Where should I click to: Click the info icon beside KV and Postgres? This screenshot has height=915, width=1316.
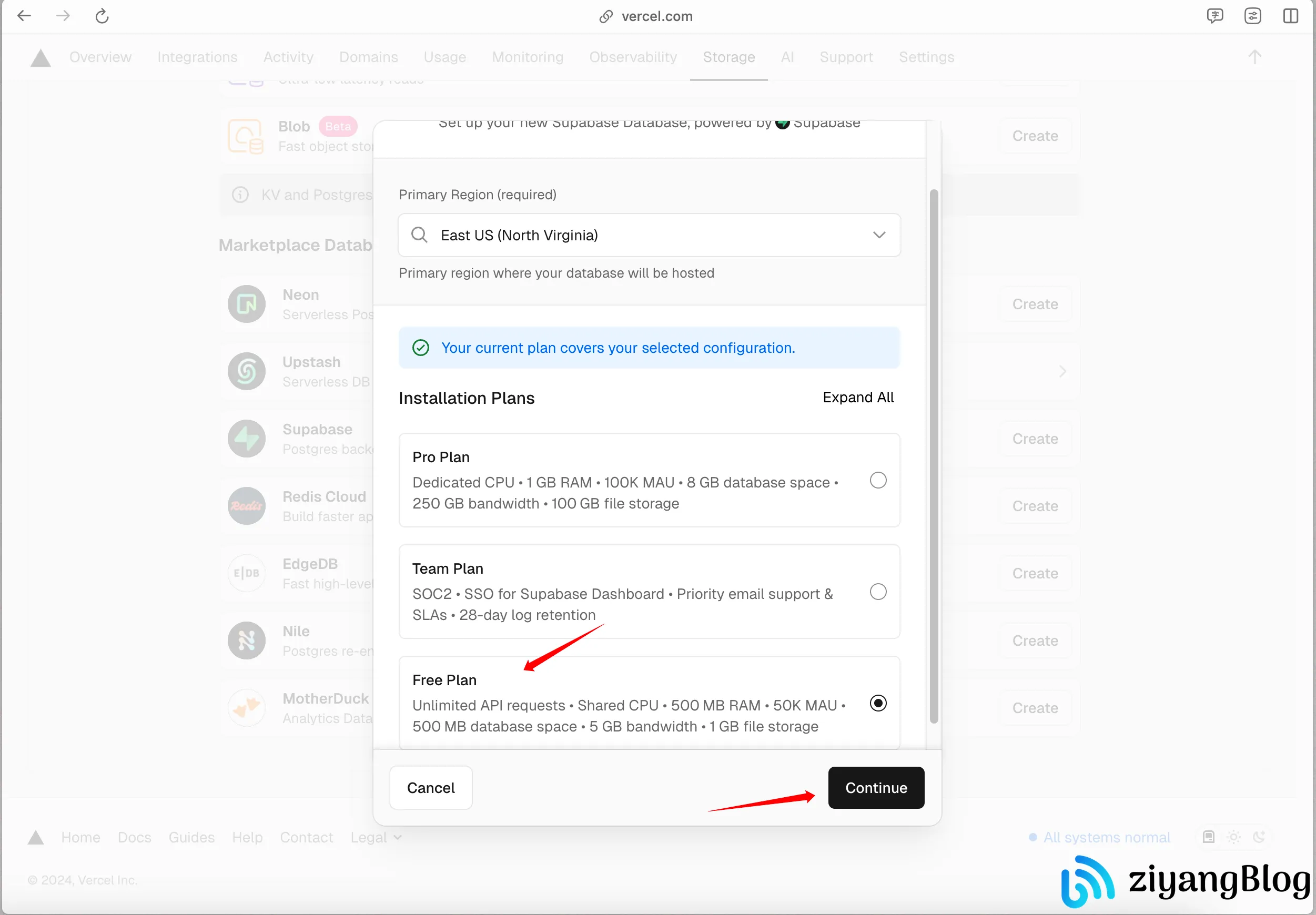(x=240, y=195)
